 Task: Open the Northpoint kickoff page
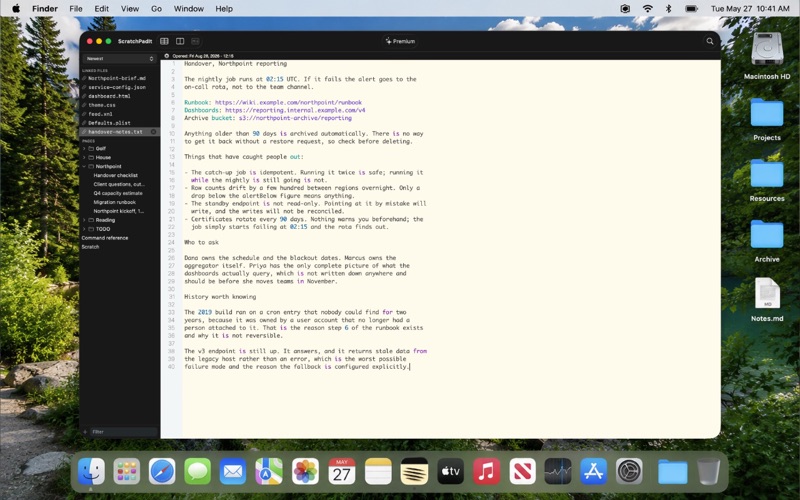118,211
